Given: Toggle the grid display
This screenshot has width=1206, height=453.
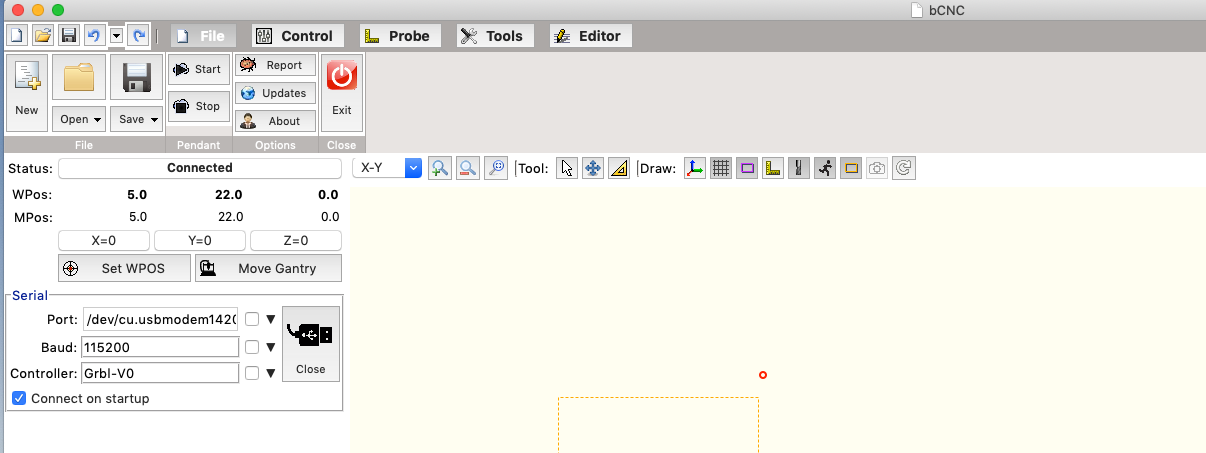Looking at the screenshot, I should point(721,168).
